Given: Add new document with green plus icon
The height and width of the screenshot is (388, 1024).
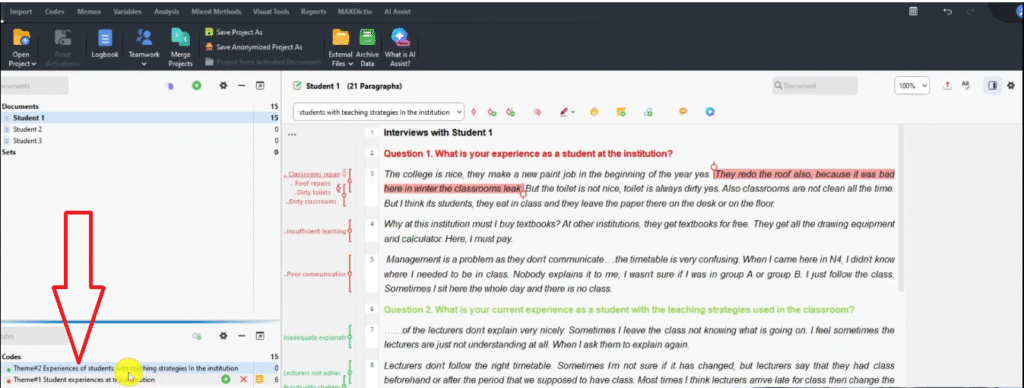Looking at the screenshot, I should point(197,86).
